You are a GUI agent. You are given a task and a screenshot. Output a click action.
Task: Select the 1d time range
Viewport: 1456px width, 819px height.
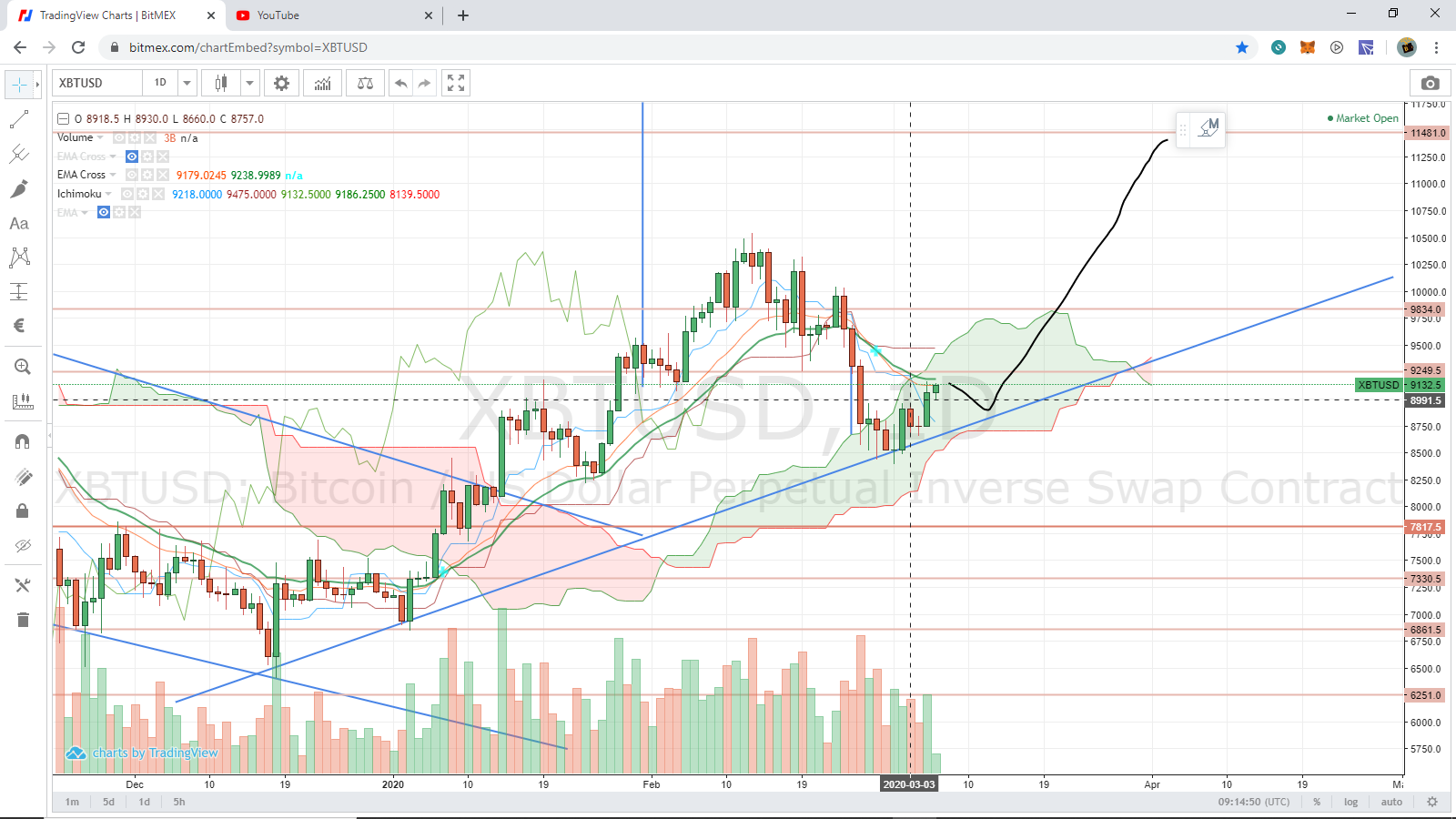(x=144, y=802)
